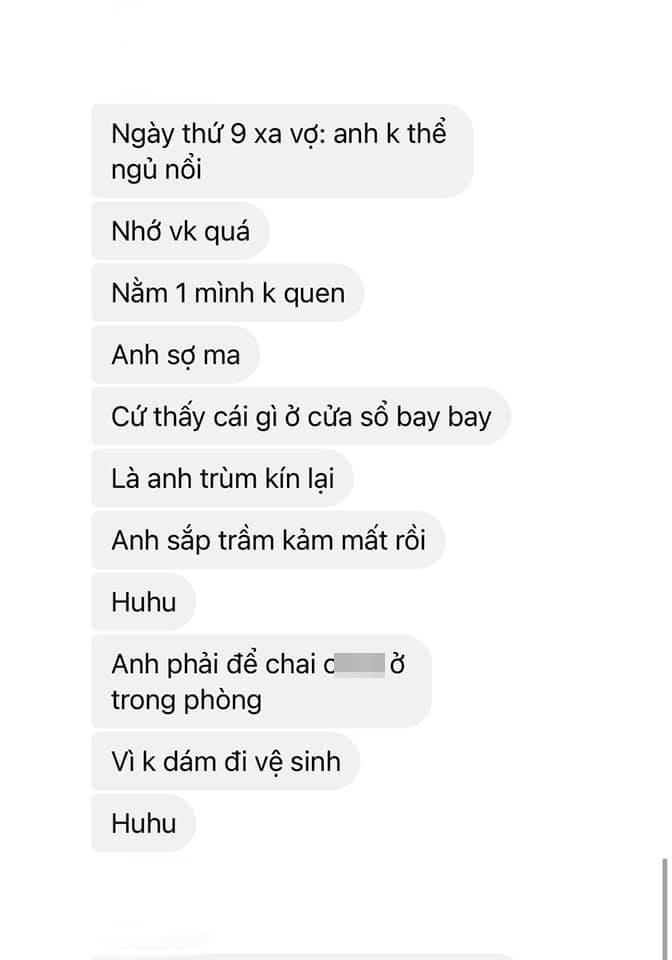The width and height of the screenshot is (672, 960).
Task: Click the vertical scrollbar on the right edge
Action: click(665, 909)
